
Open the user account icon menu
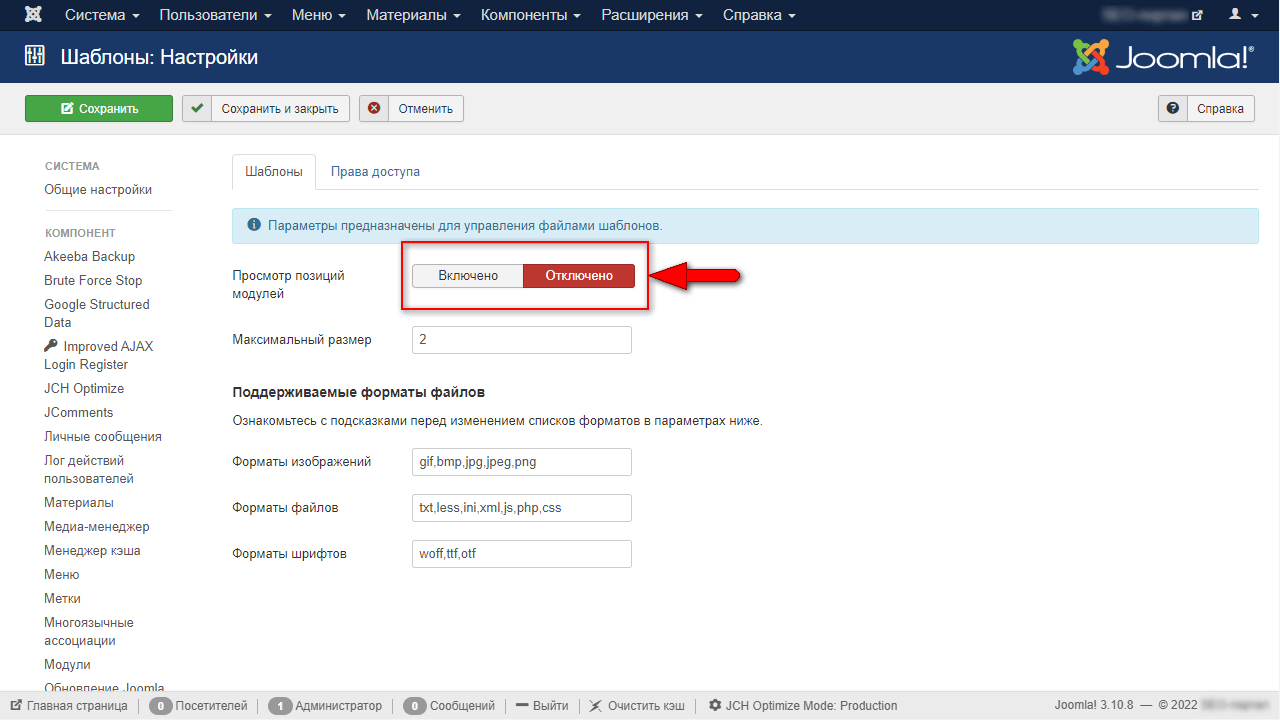click(1241, 15)
